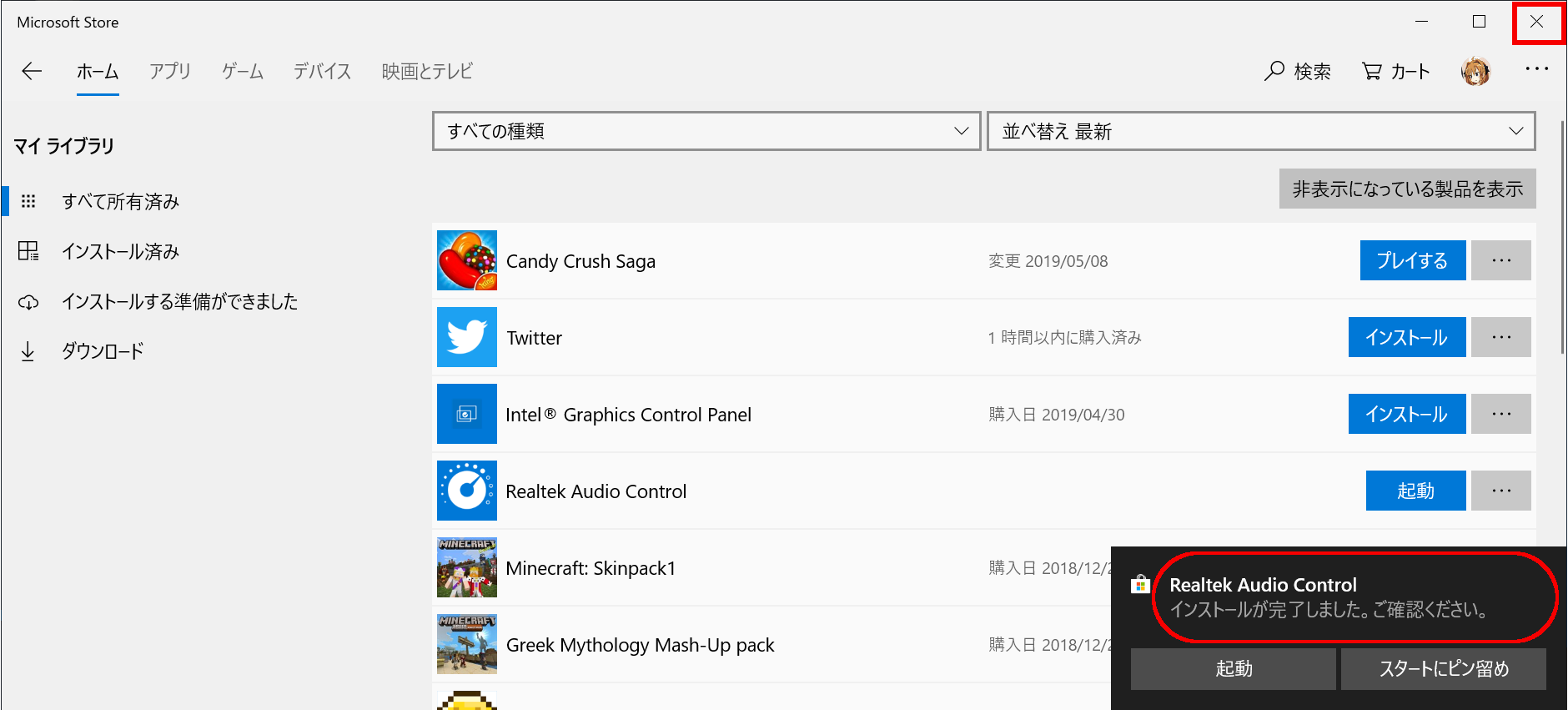Open the user profile avatar
The width and height of the screenshot is (1568, 710).
click(1475, 72)
